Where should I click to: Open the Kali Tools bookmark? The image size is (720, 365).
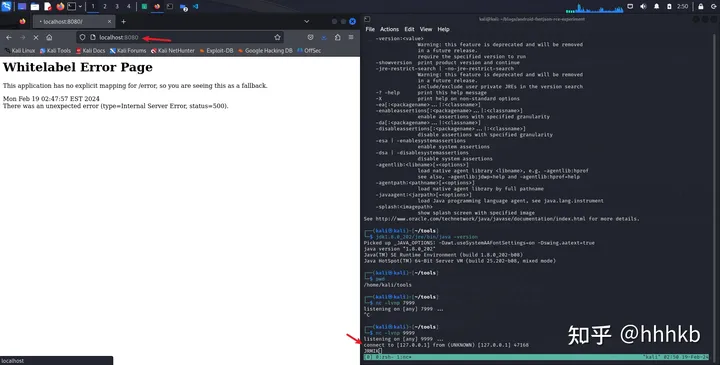click(56, 51)
